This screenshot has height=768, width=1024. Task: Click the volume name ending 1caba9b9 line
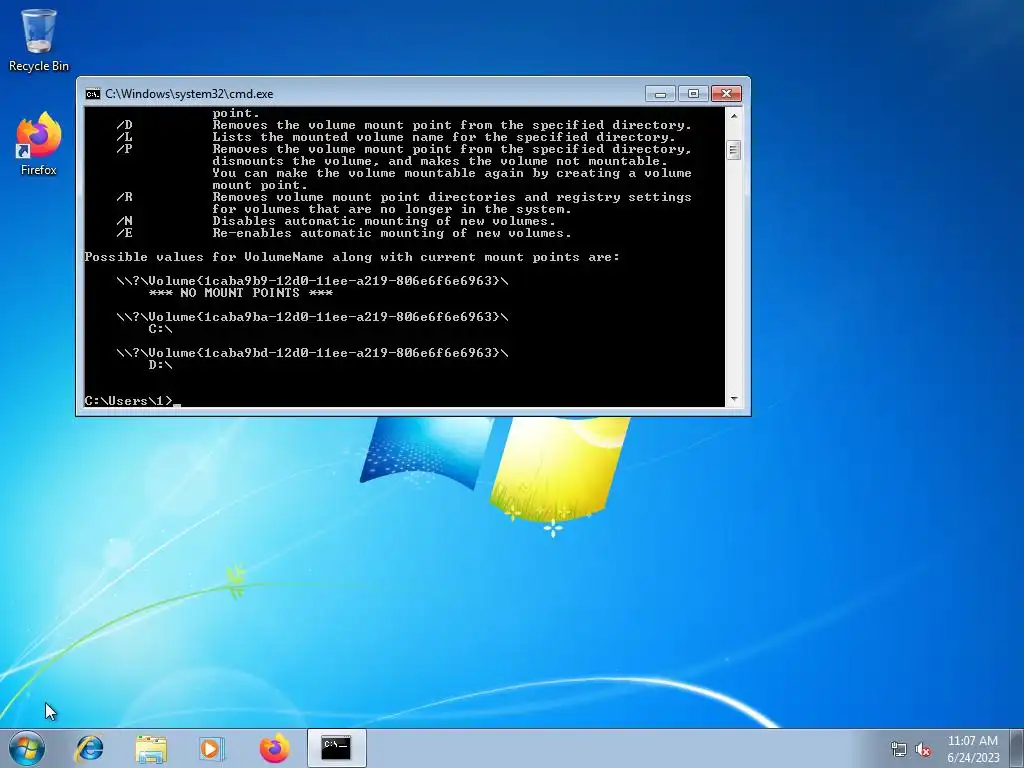(312, 281)
